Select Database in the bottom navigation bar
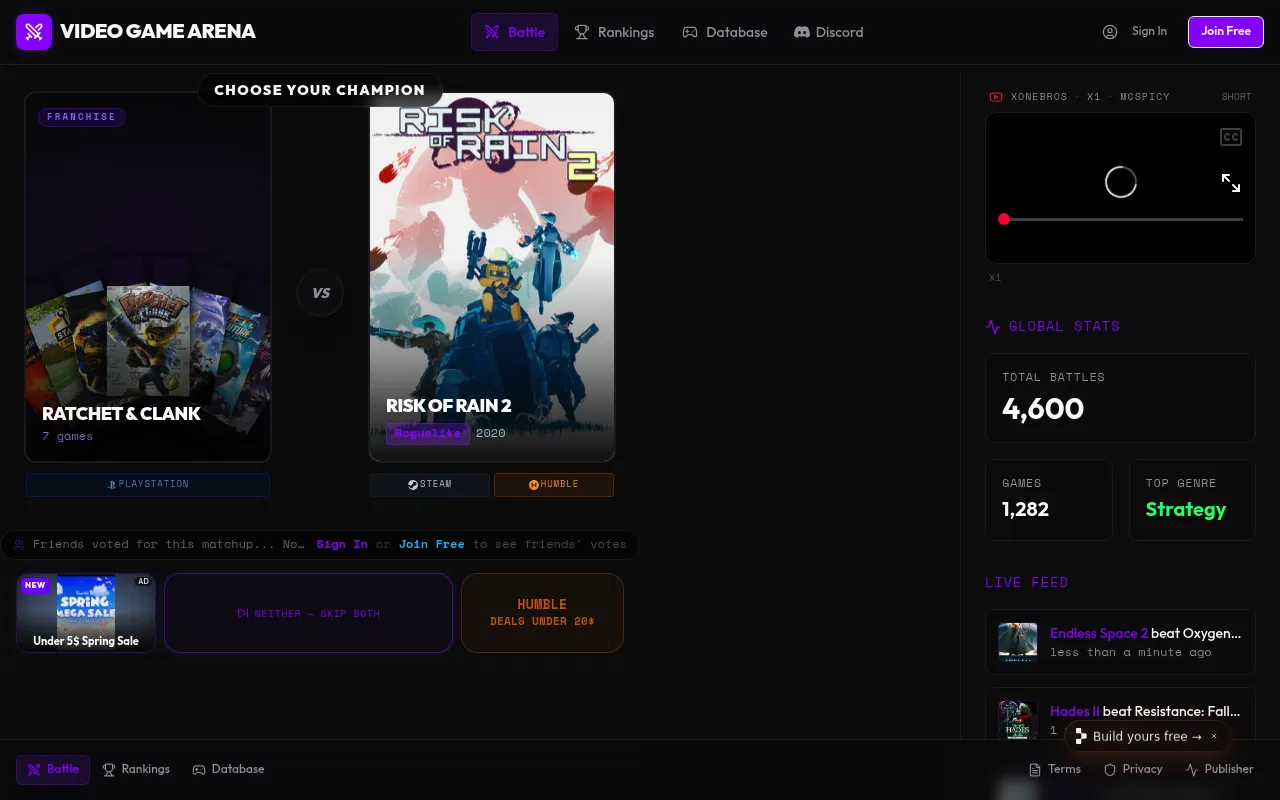The height and width of the screenshot is (800, 1280). (x=228, y=769)
